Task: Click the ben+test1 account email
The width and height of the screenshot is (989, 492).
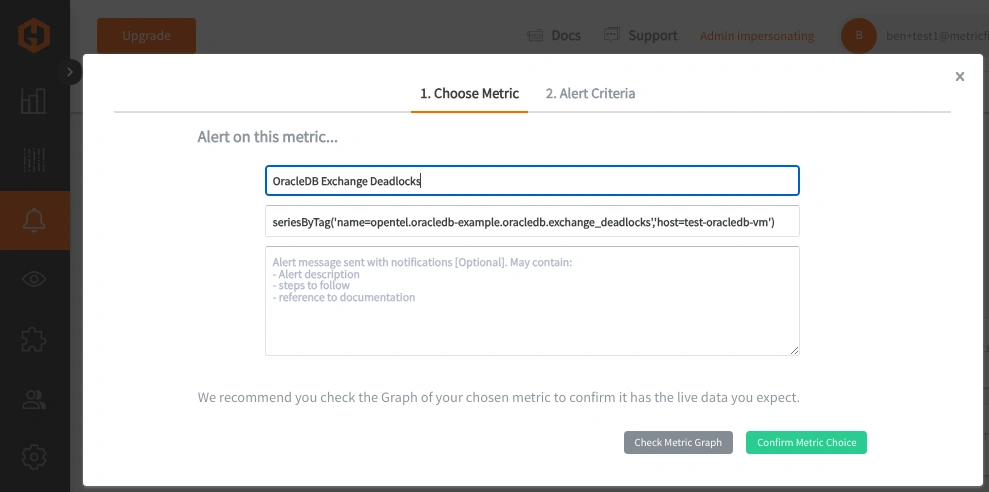Action: 937,36
